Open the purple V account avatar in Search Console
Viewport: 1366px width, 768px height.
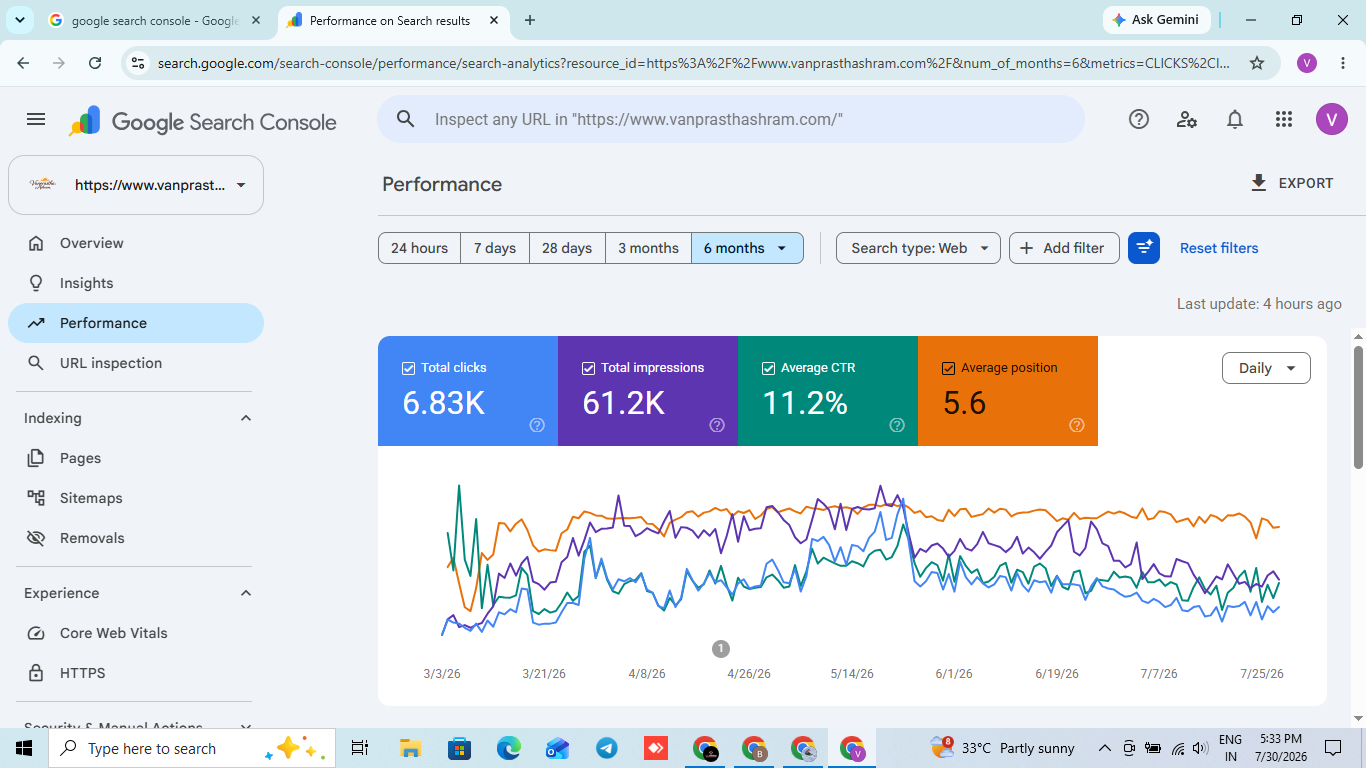coord(1331,119)
